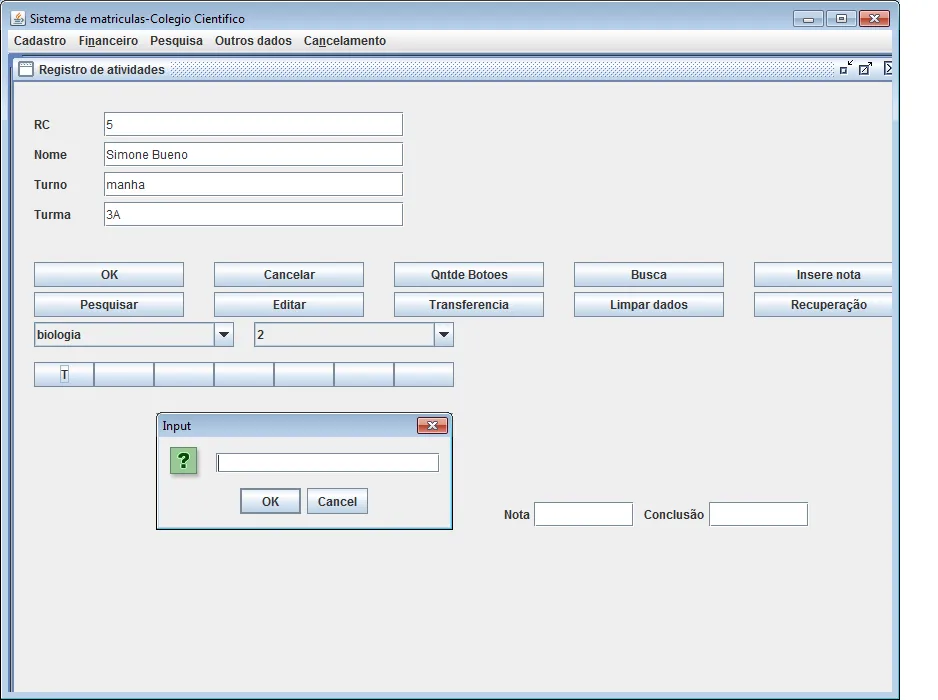Open the Financeiro menu
Screen dimensions: 938x700
click(108, 41)
